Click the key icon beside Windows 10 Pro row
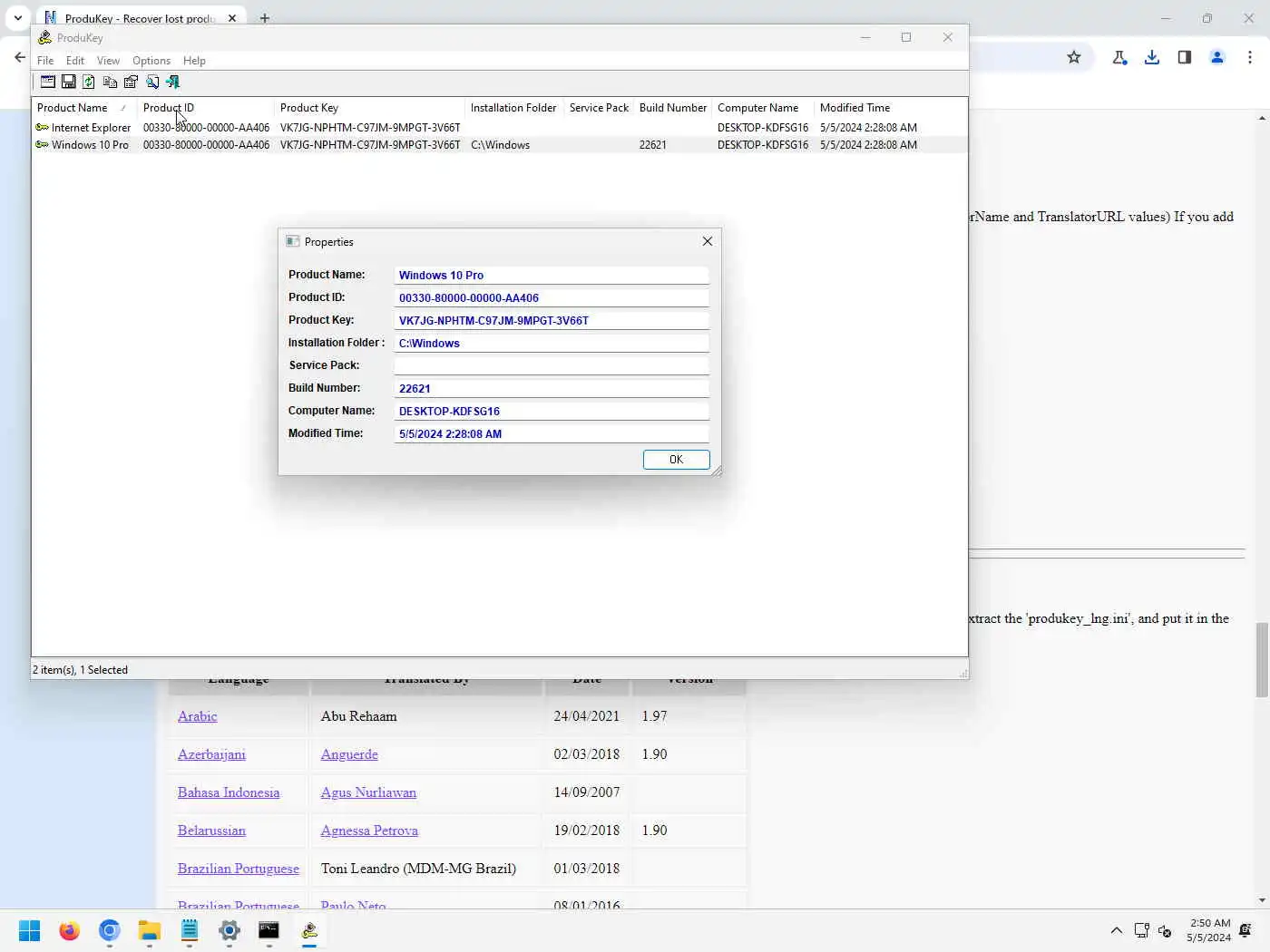Screen dimensions: 1270x952 pos(42,144)
